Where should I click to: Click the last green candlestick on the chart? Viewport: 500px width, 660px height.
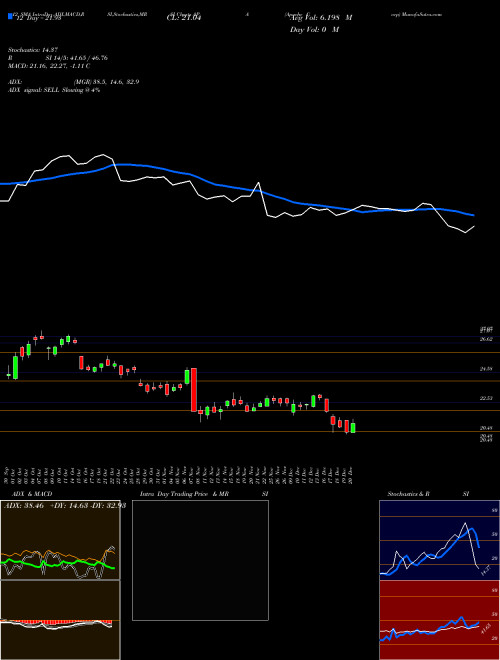(353, 428)
